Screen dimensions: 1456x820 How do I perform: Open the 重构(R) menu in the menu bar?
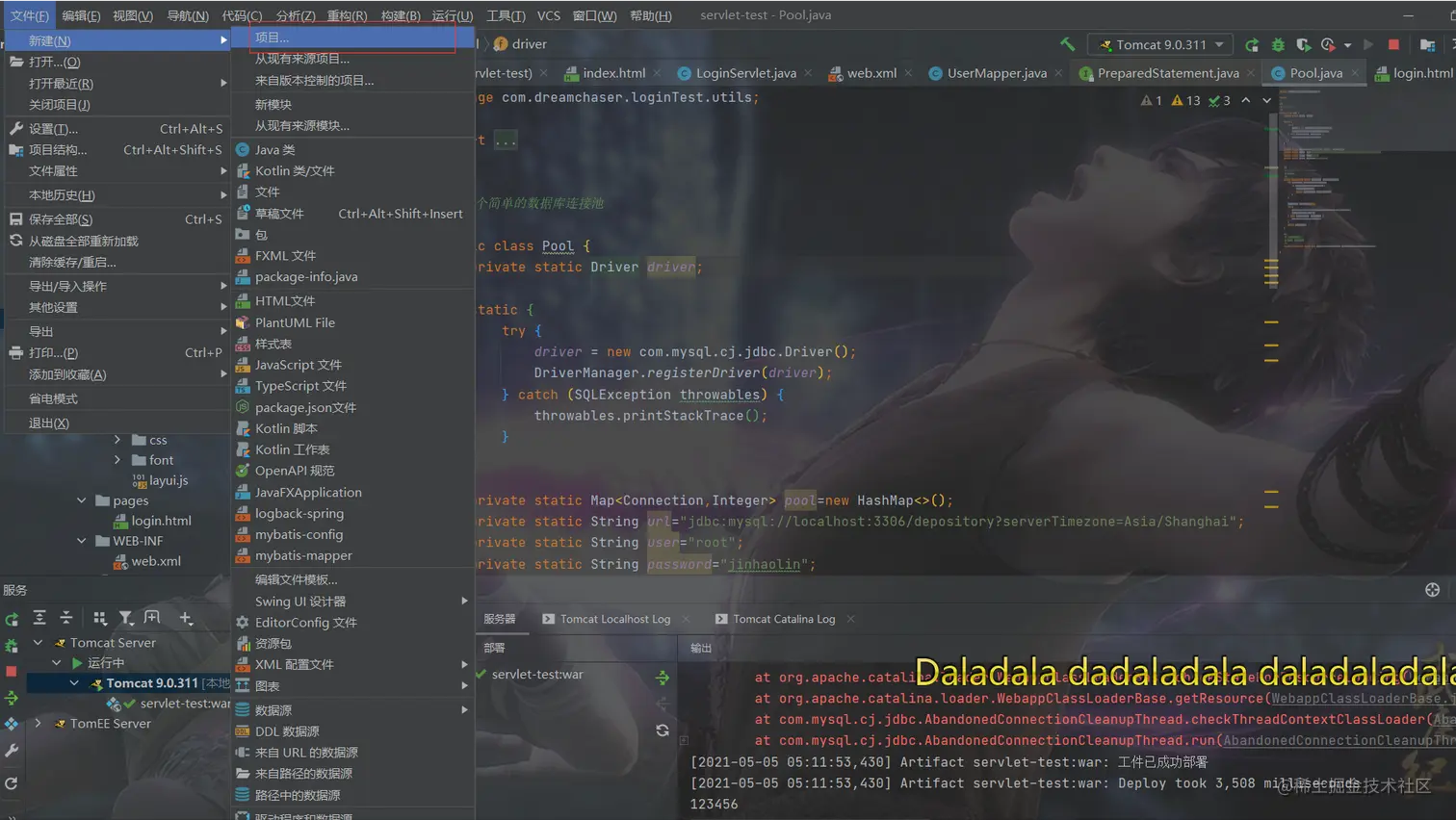[347, 15]
